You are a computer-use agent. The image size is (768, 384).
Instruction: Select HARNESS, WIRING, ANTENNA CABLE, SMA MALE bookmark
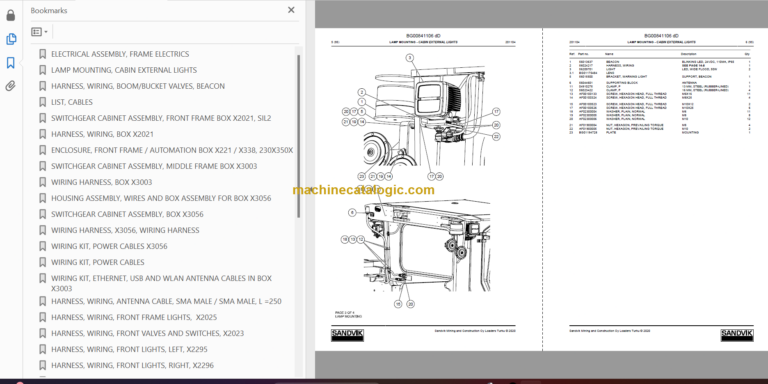[166, 301]
